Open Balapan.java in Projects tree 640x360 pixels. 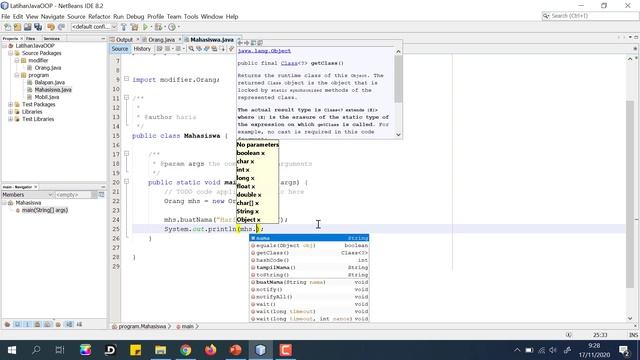point(49,82)
